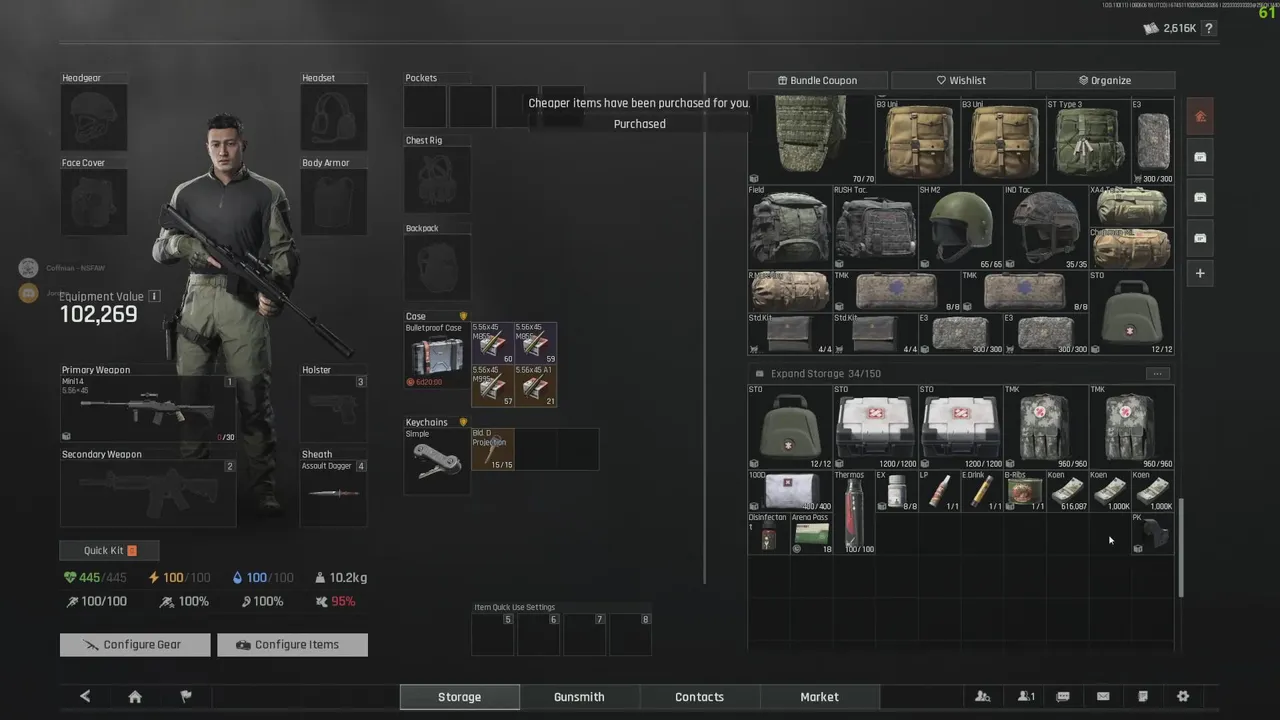Select the Arena Pass item
The width and height of the screenshot is (1280, 720).
811,534
